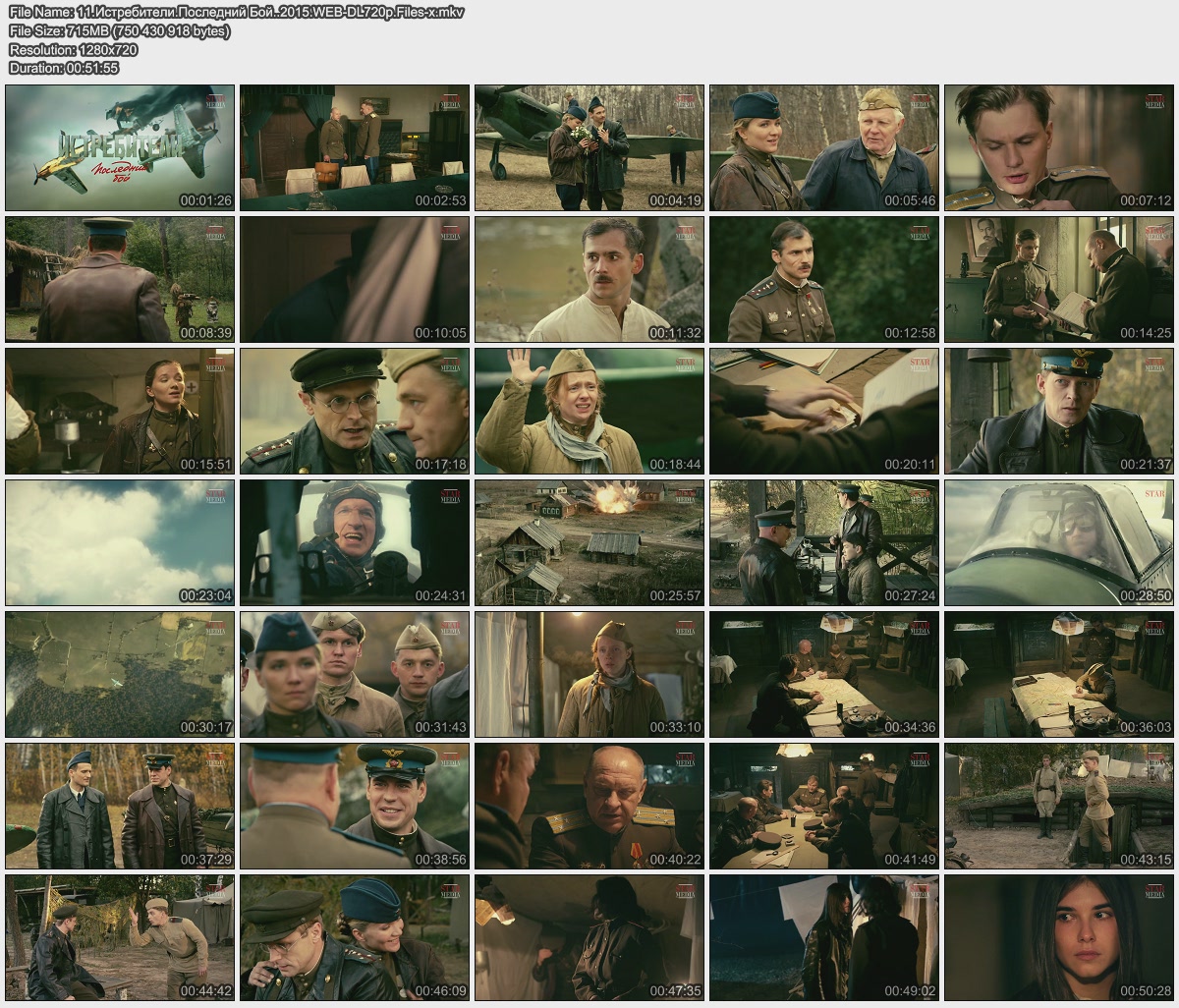
Task: Select the young officer close-up at 00:07:12
Action: pyautogui.click(x=1059, y=147)
